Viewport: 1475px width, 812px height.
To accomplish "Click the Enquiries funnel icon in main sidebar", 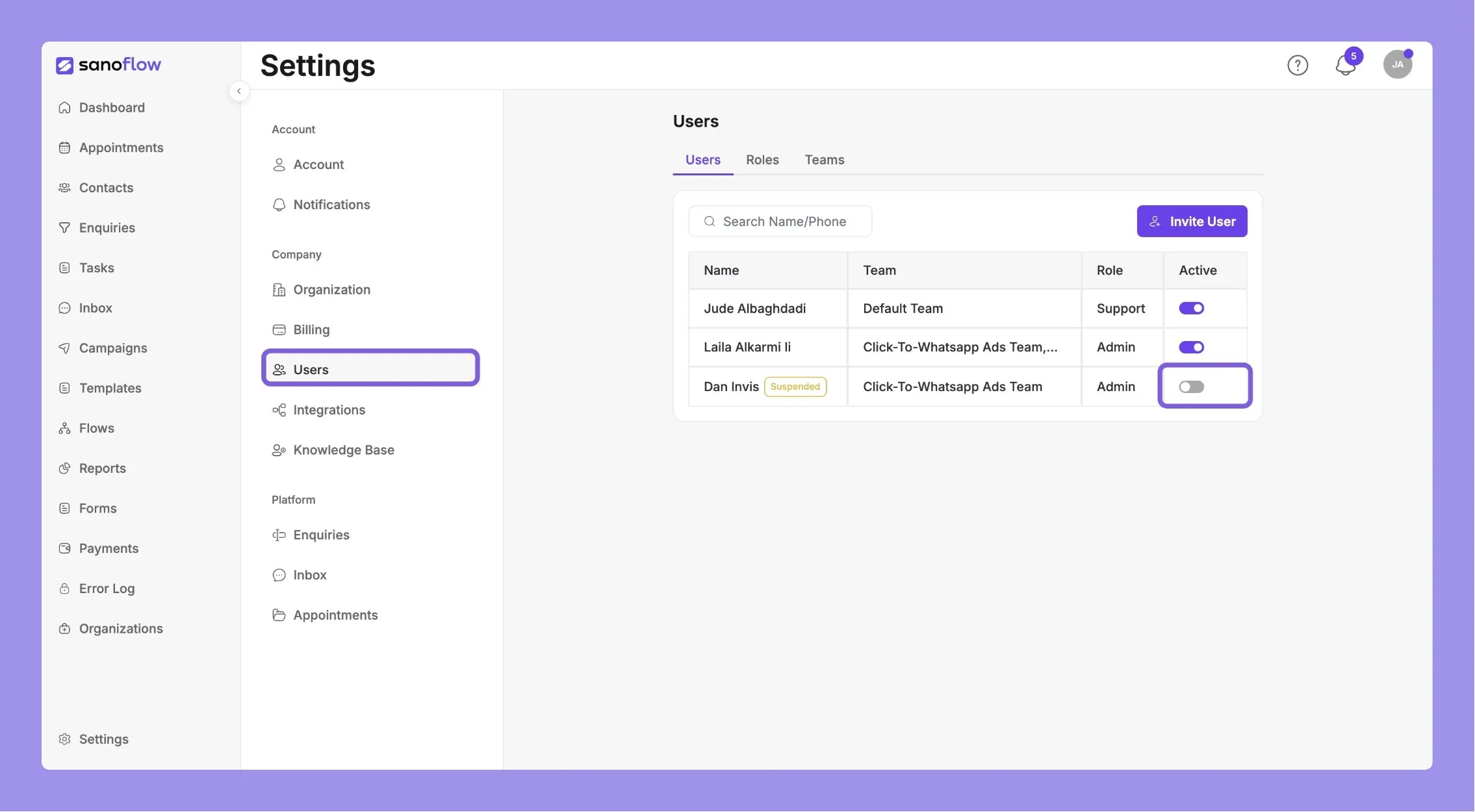I will 64,228.
